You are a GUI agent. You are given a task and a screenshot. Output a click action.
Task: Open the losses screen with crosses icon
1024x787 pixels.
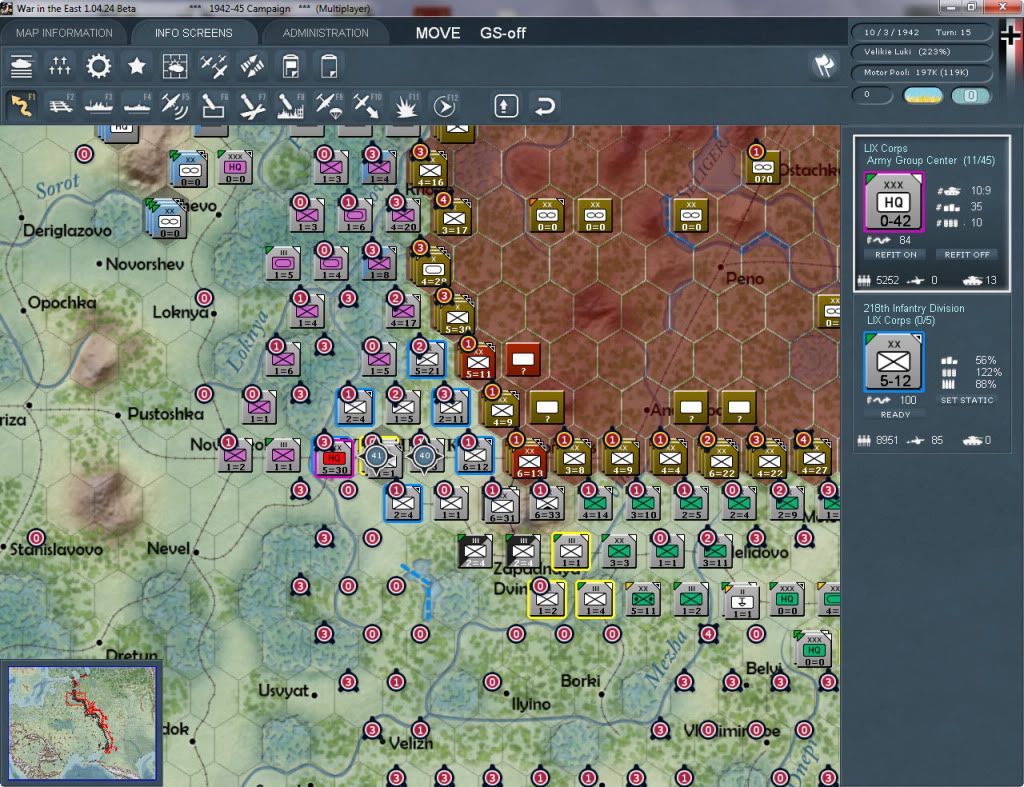[59, 66]
